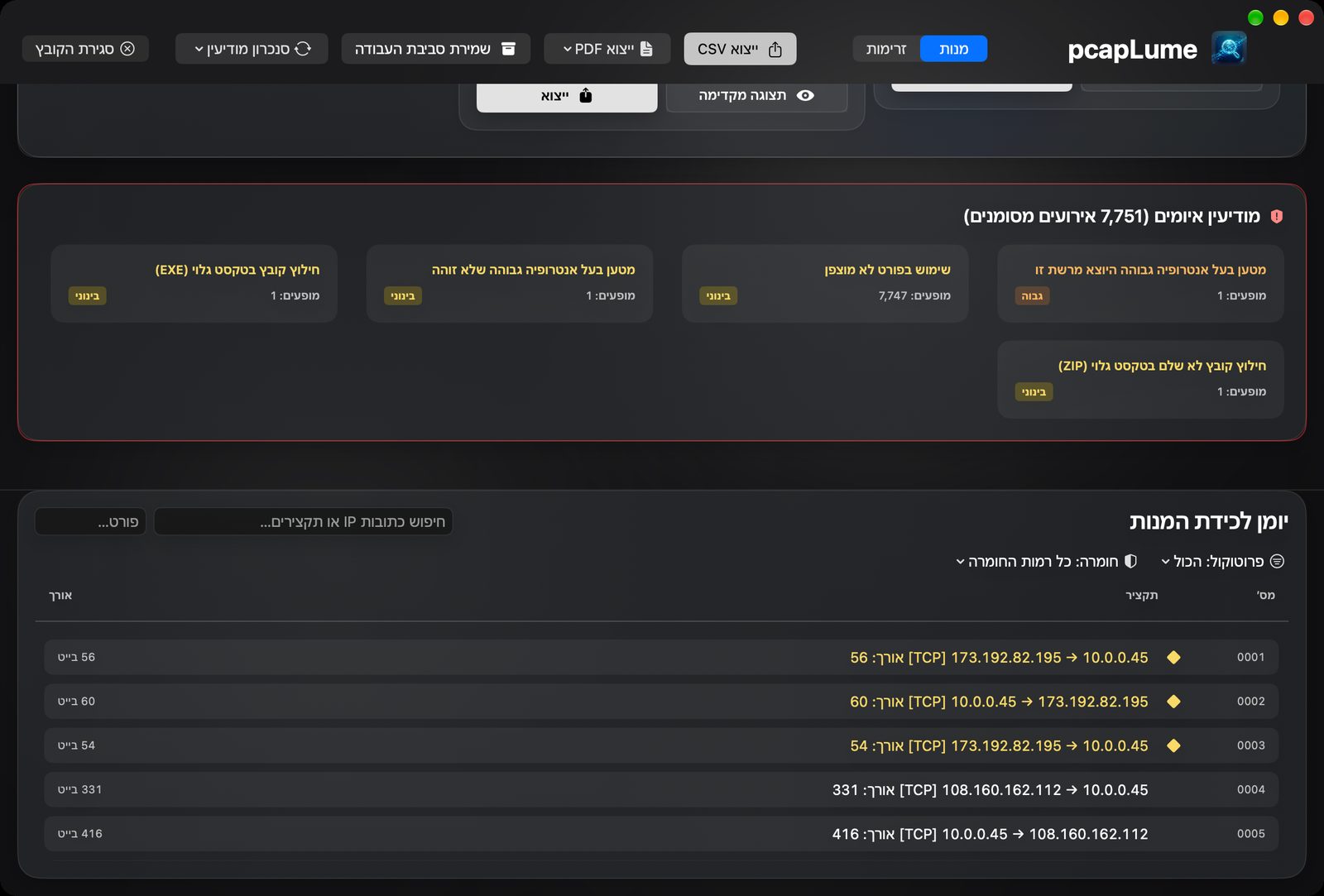Open the unencrypted port usage threat card
The height and width of the screenshot is (896, 1324).
825,283
